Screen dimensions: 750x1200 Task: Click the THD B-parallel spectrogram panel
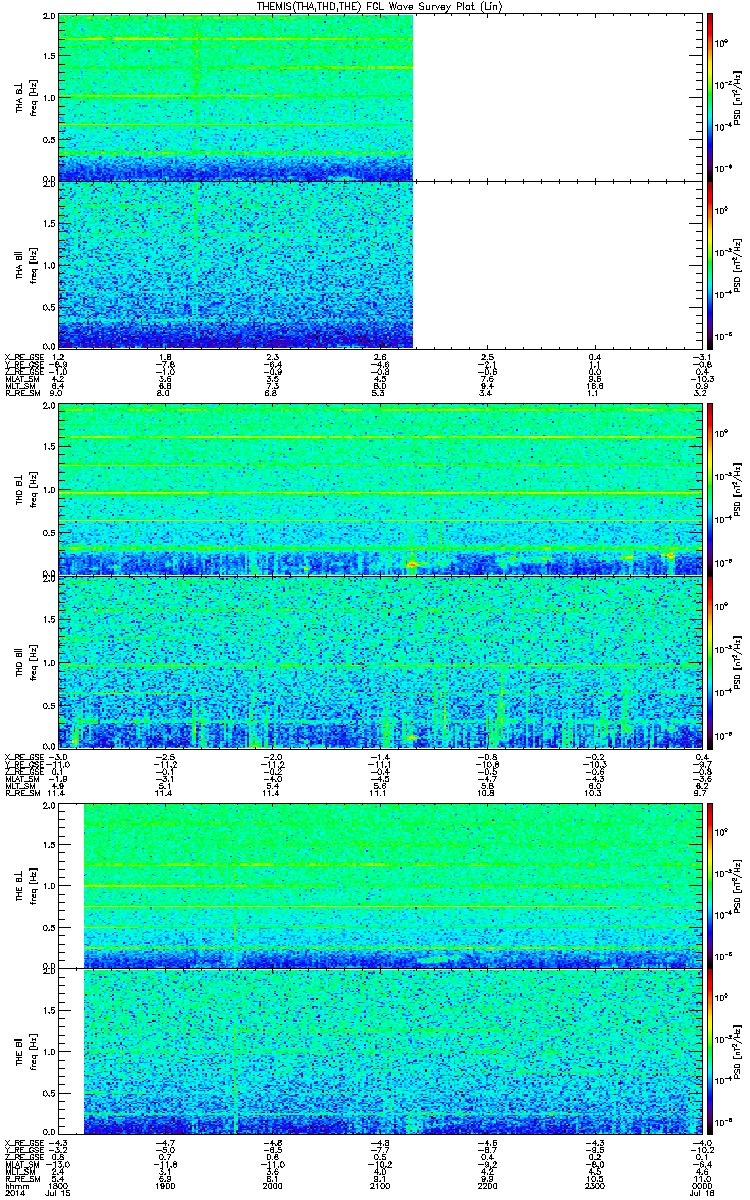coord(378,661)
